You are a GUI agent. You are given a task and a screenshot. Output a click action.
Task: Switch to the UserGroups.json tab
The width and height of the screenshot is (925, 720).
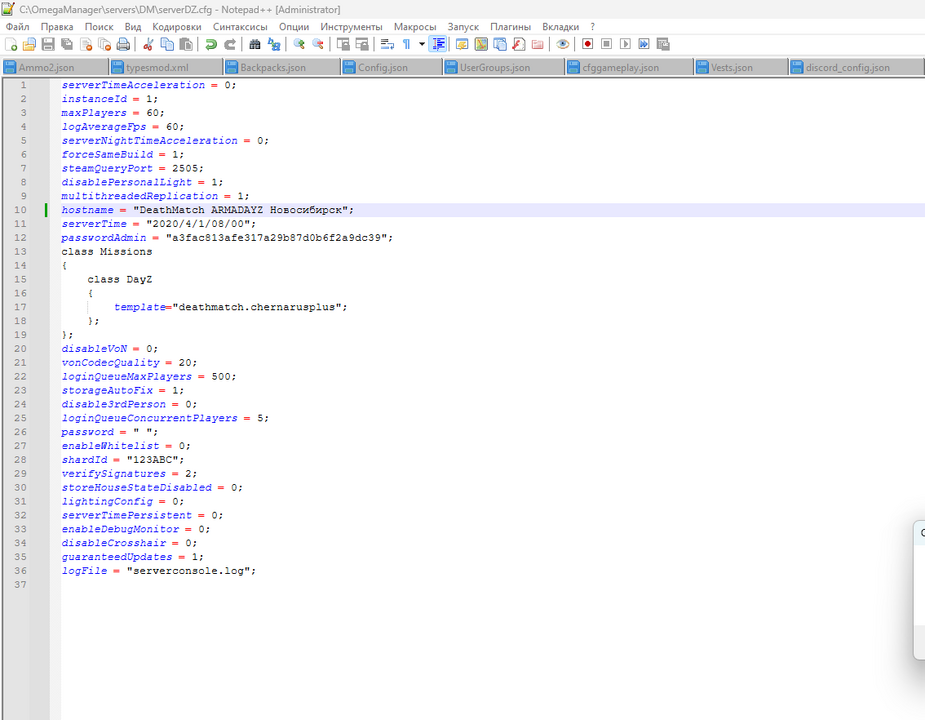coord(504,67)
